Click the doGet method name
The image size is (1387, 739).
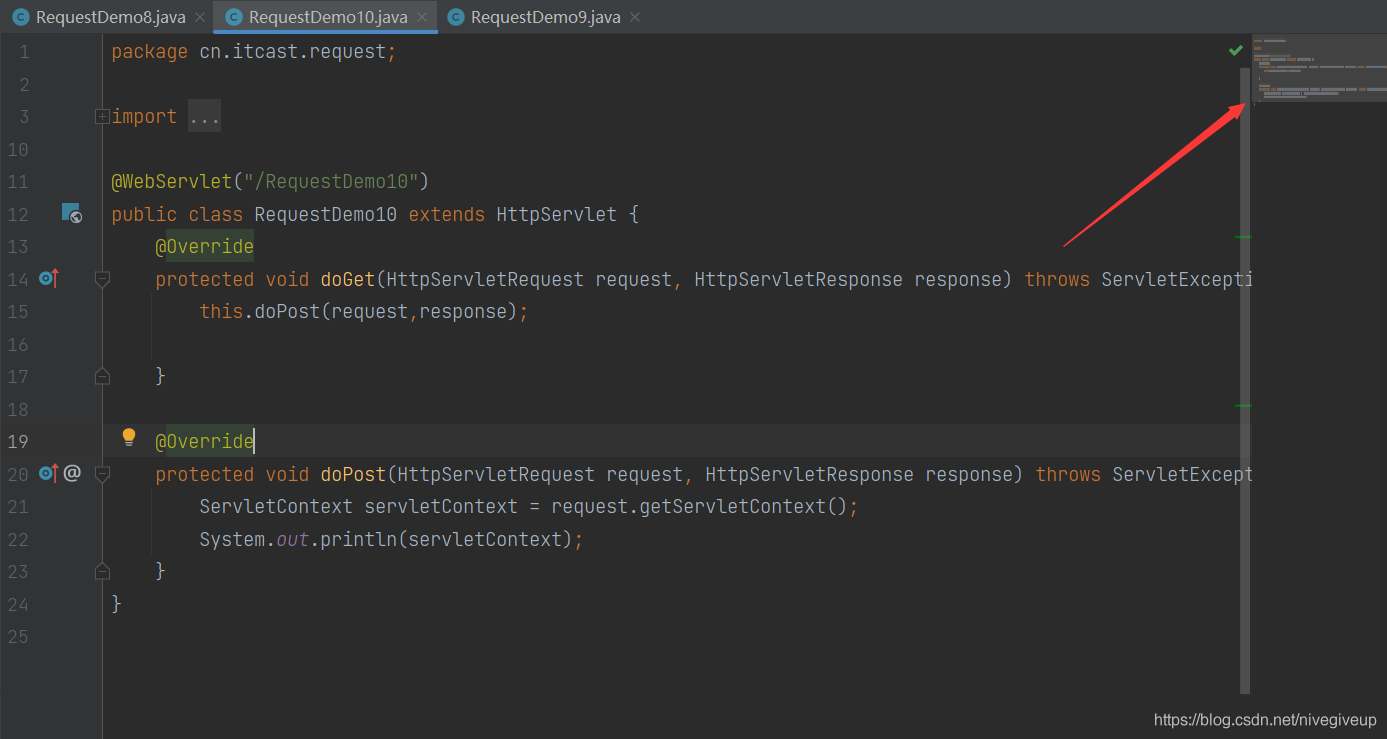(348, 279)
